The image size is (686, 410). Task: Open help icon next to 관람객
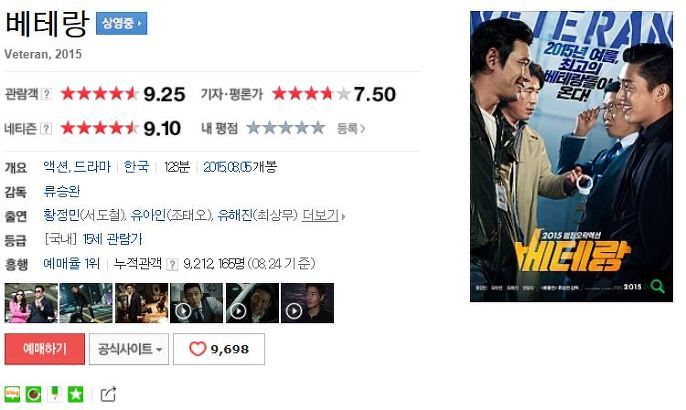[46, 94]
